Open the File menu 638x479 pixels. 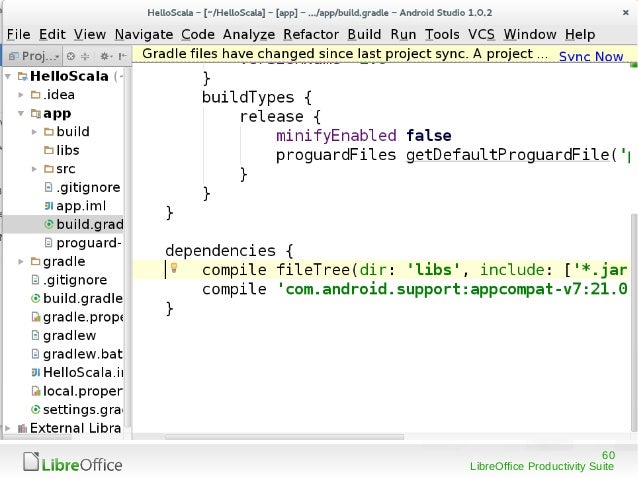(x=18, y=35)
